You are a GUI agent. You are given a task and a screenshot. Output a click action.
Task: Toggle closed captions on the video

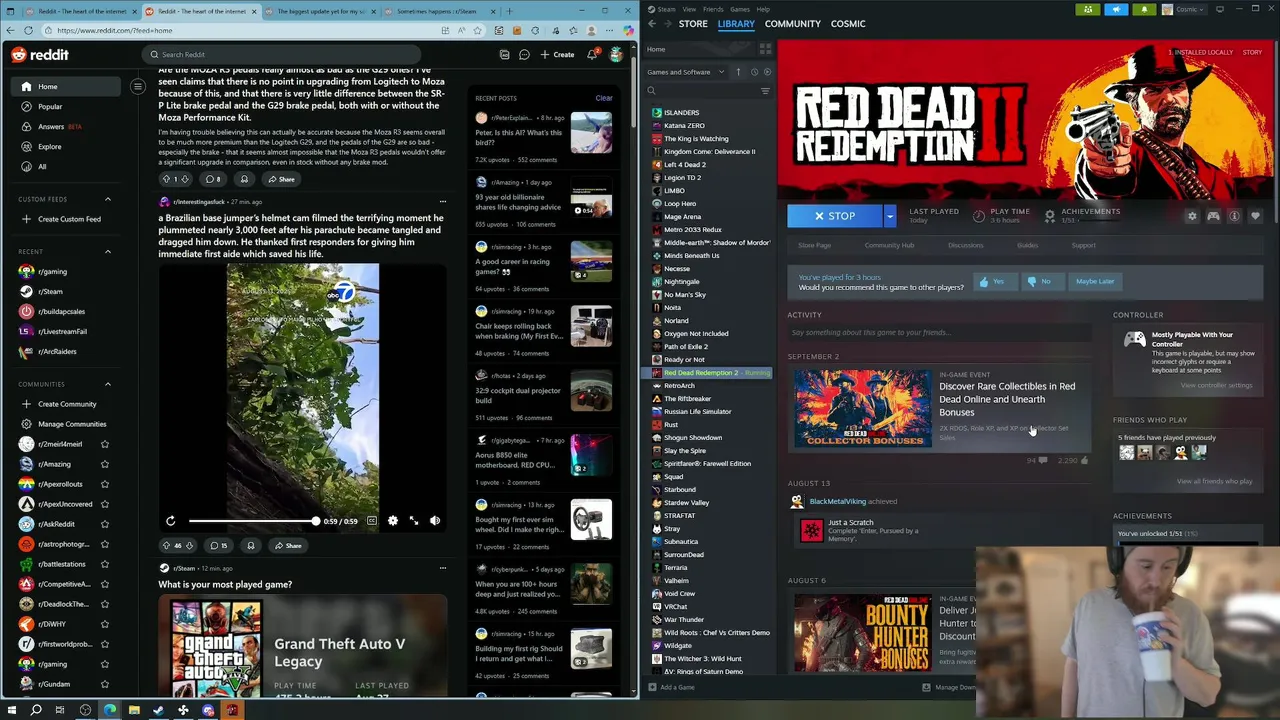372,521
